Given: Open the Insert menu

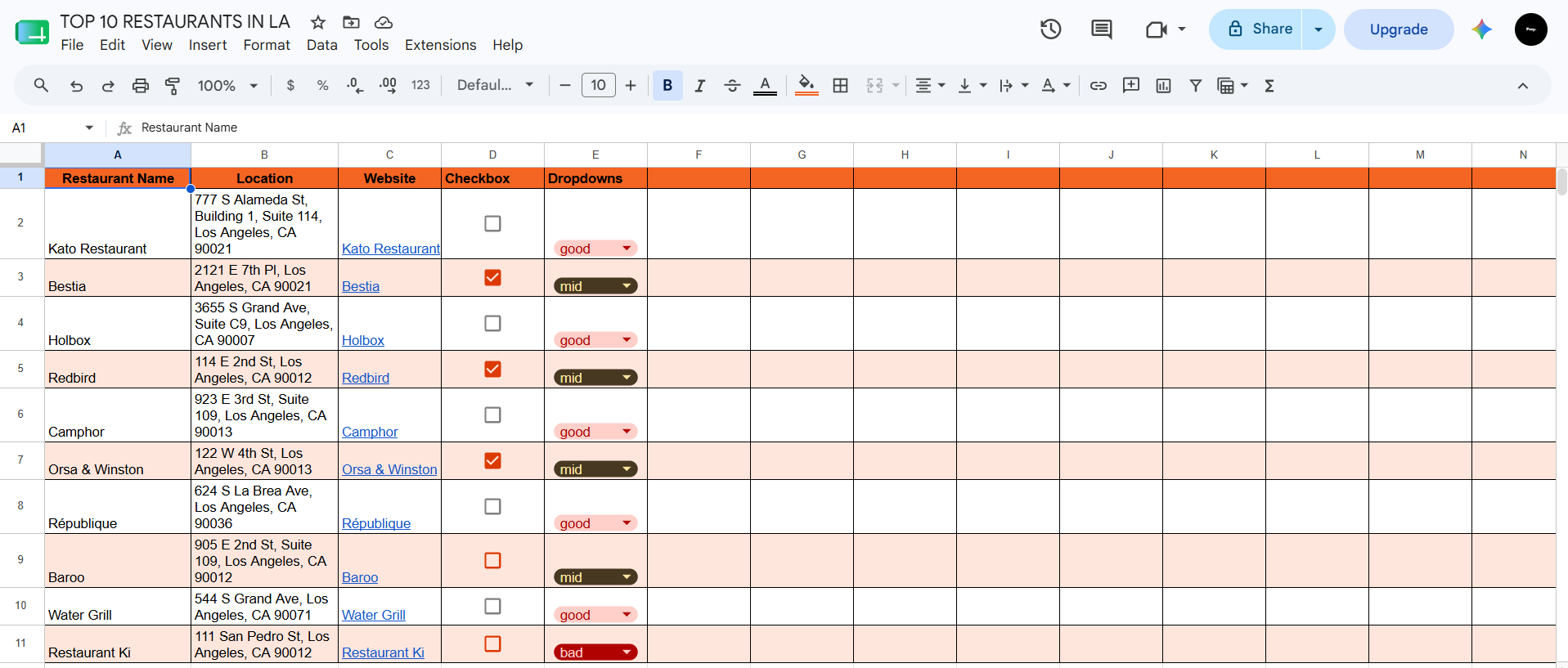Looking at the screenshot, I should 208,45.
